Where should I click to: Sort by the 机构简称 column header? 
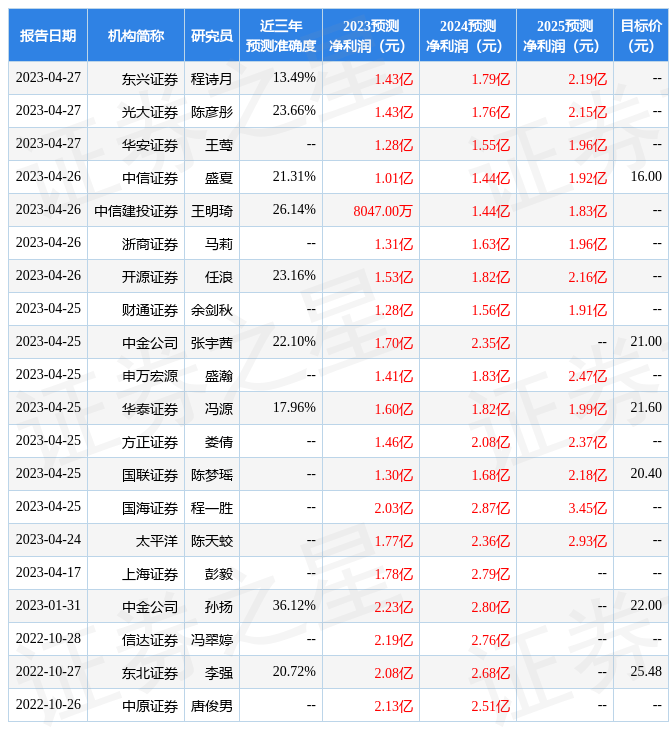[x=136, y=35]
